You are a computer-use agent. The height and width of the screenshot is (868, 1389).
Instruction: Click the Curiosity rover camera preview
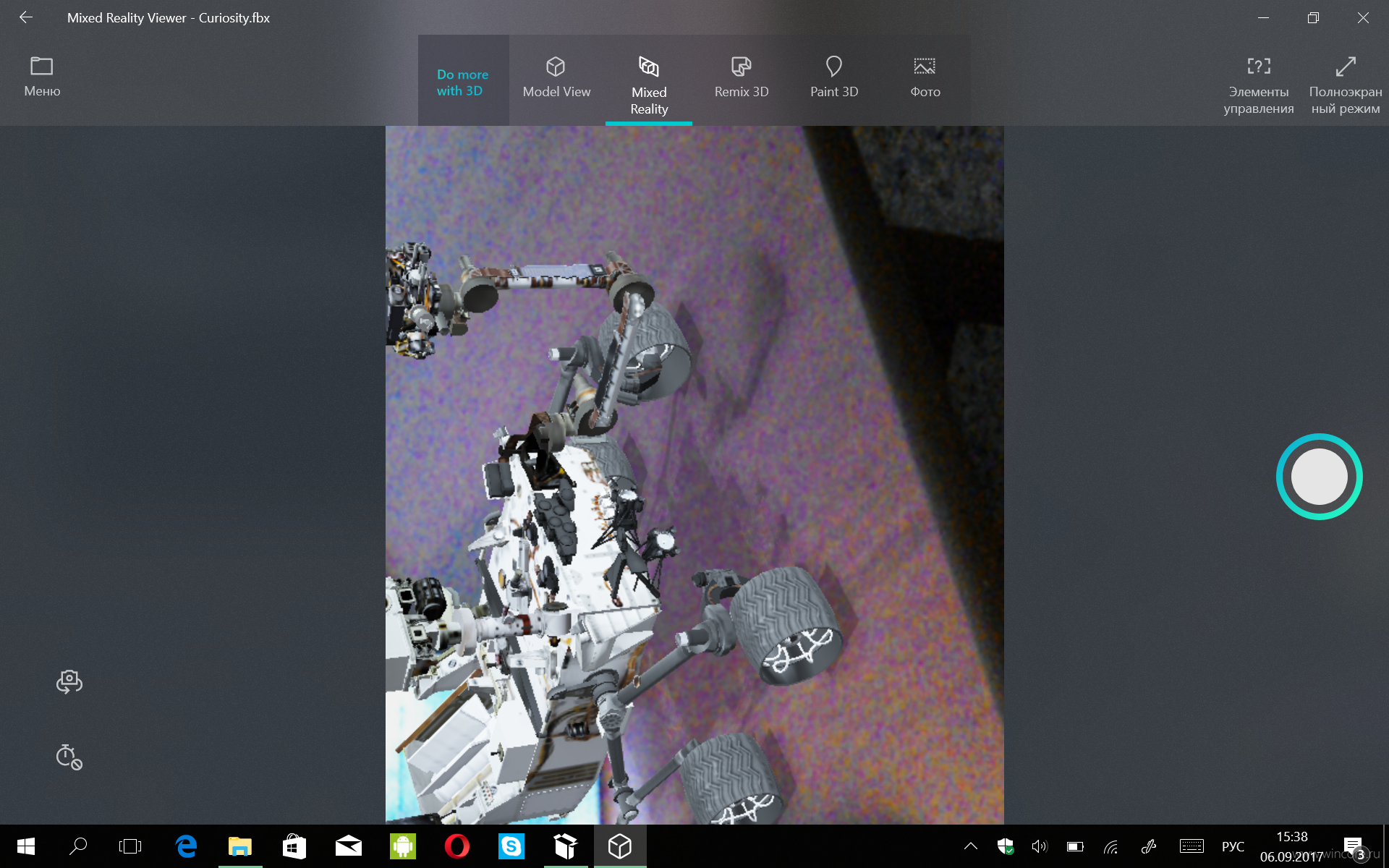(694, 475)
